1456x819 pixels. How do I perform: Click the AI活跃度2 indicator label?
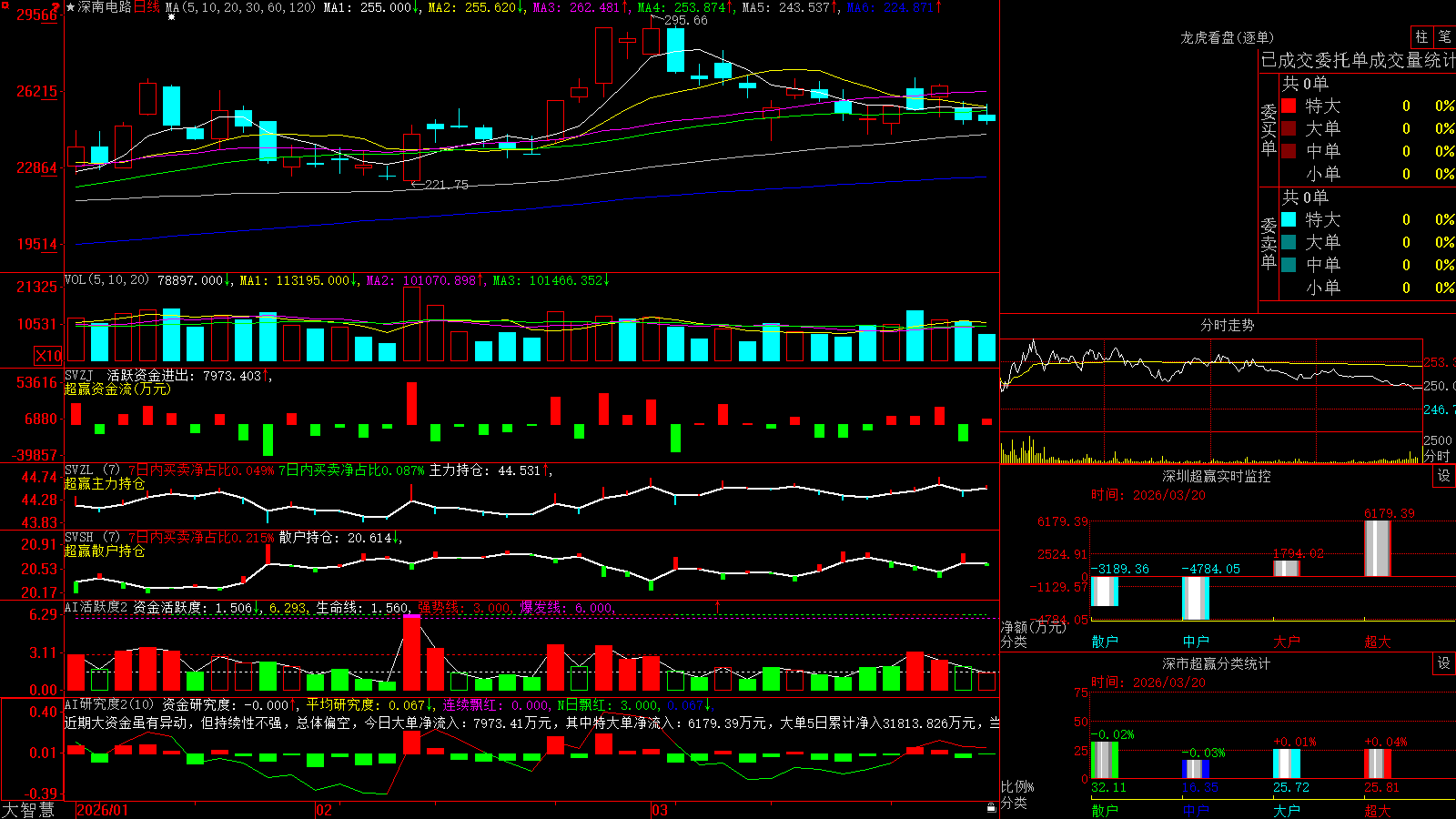(96, 607)
